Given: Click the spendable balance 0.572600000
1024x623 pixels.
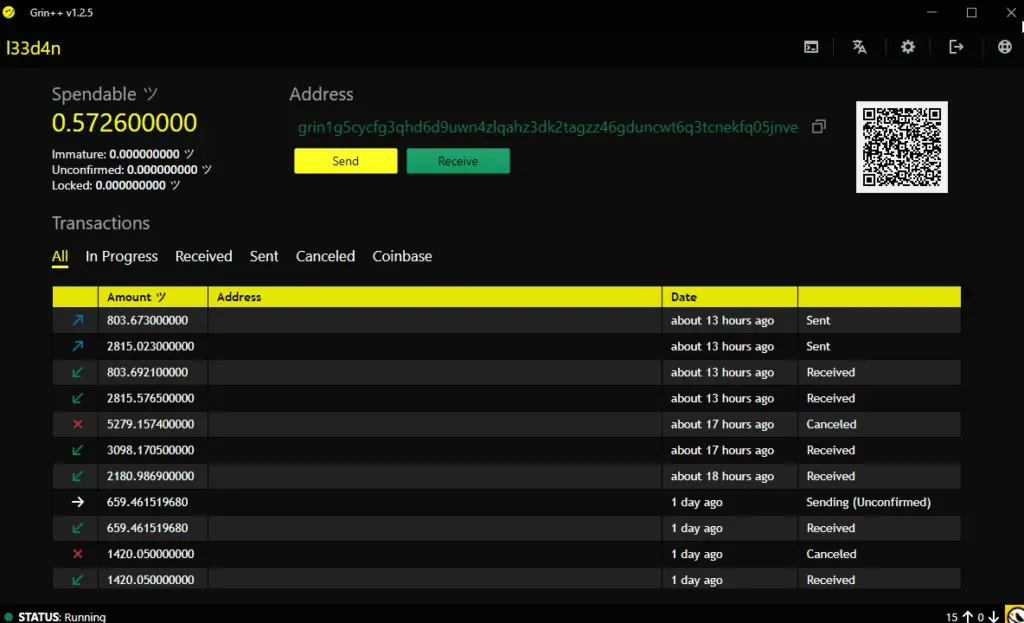Looking at the screenshot, I should [124, 123].
